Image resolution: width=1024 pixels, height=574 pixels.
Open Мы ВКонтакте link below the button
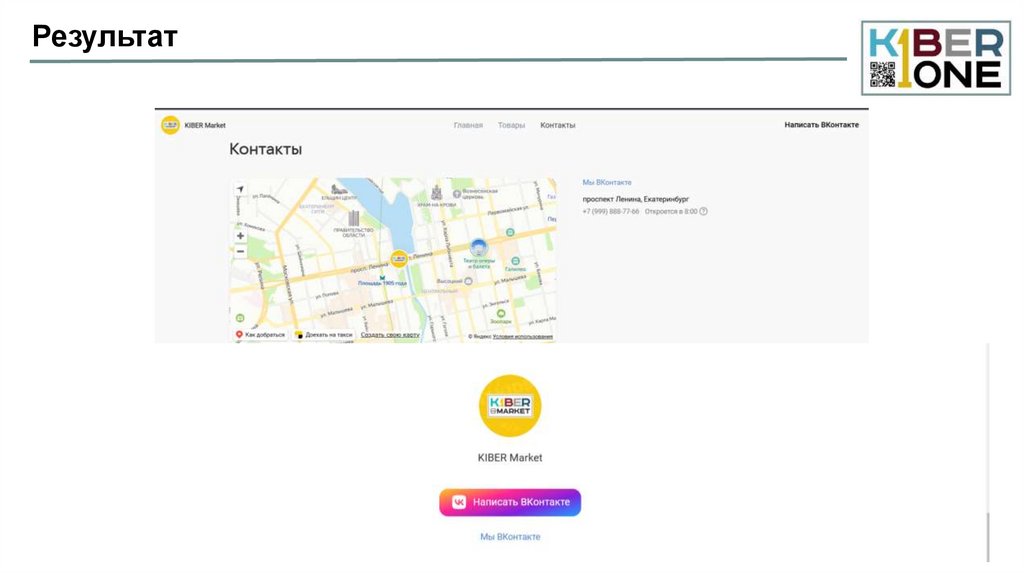(x=510, y=537)
